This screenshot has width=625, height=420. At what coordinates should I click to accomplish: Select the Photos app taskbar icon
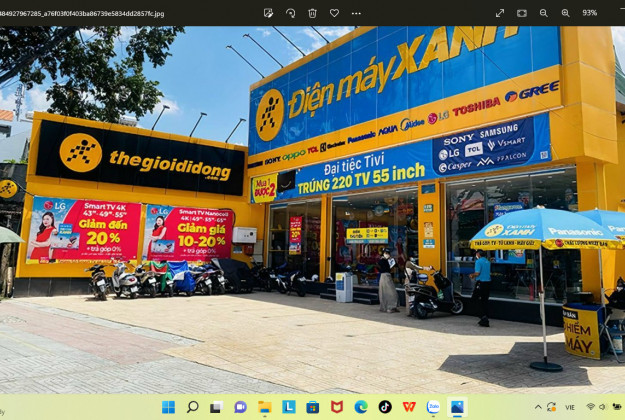coord(457,407)
